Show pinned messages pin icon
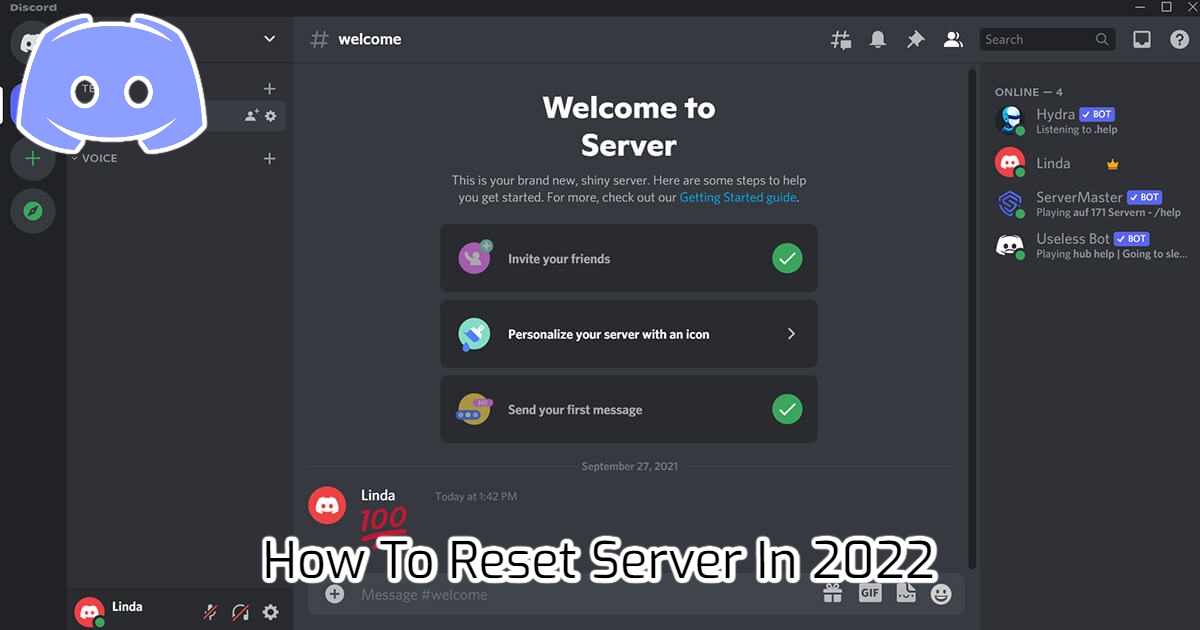Image resolution: width=1200 pixels, height=630 pixels. pyautogui.click(x=915, y=40)
